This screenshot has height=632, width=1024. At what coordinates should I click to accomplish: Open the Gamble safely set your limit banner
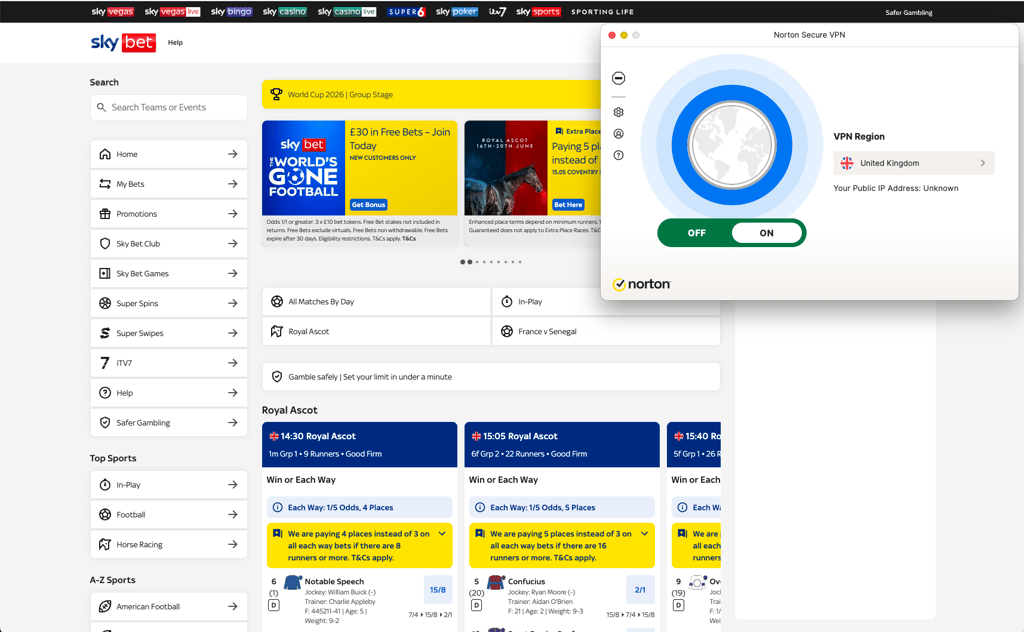point(491,377)
